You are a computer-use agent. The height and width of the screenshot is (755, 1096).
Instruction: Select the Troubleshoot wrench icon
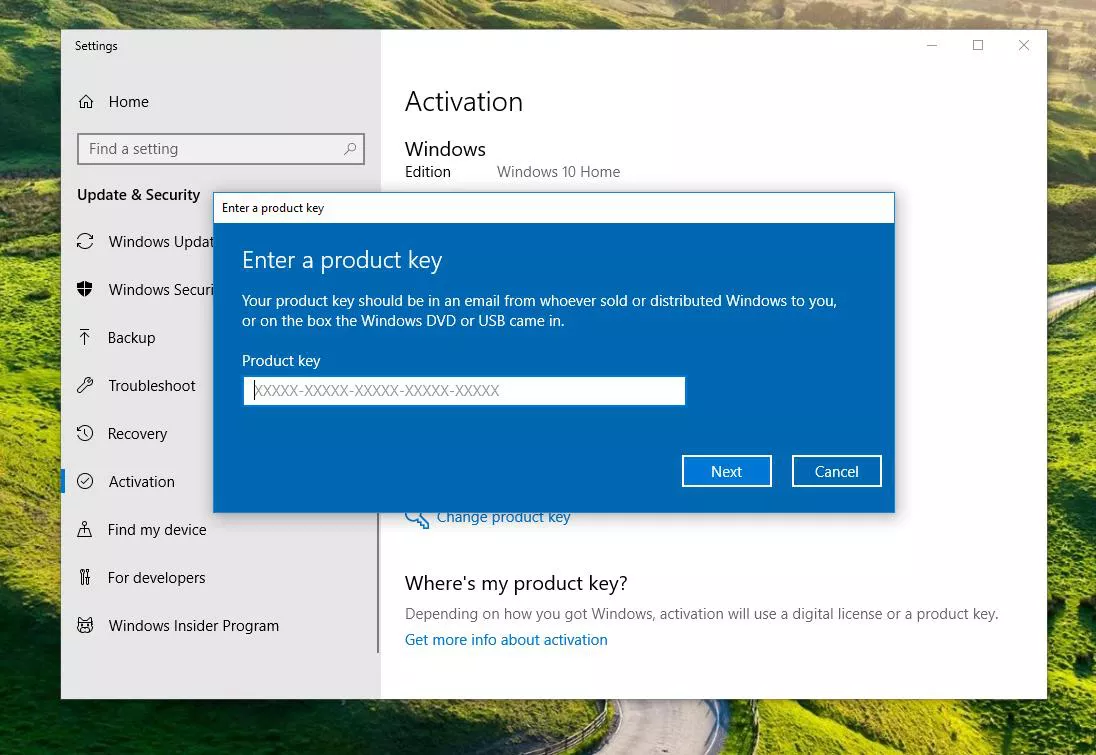[x=87, y=385]
